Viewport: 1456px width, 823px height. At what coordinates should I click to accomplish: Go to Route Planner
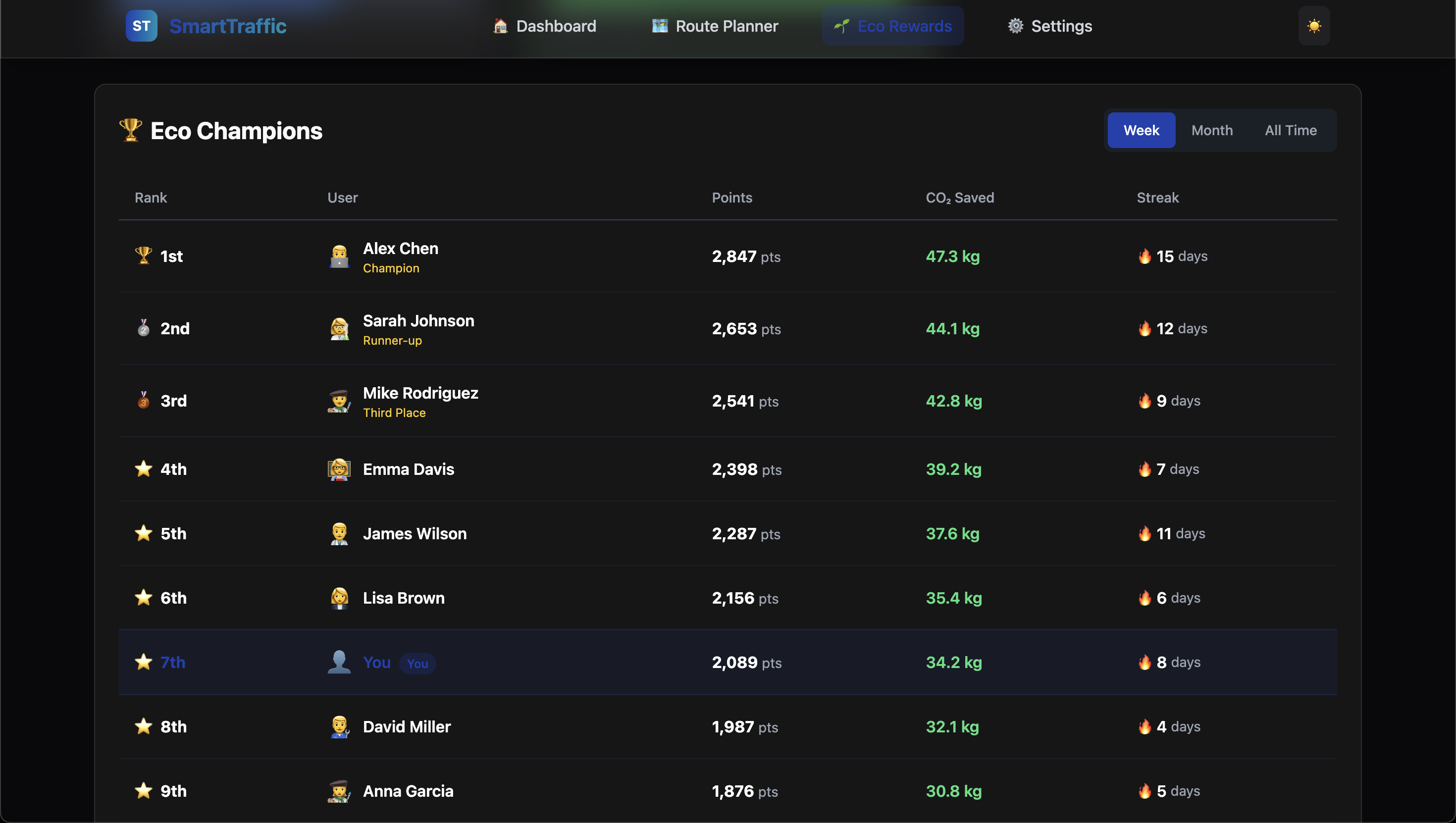click(x=715, y=26)
